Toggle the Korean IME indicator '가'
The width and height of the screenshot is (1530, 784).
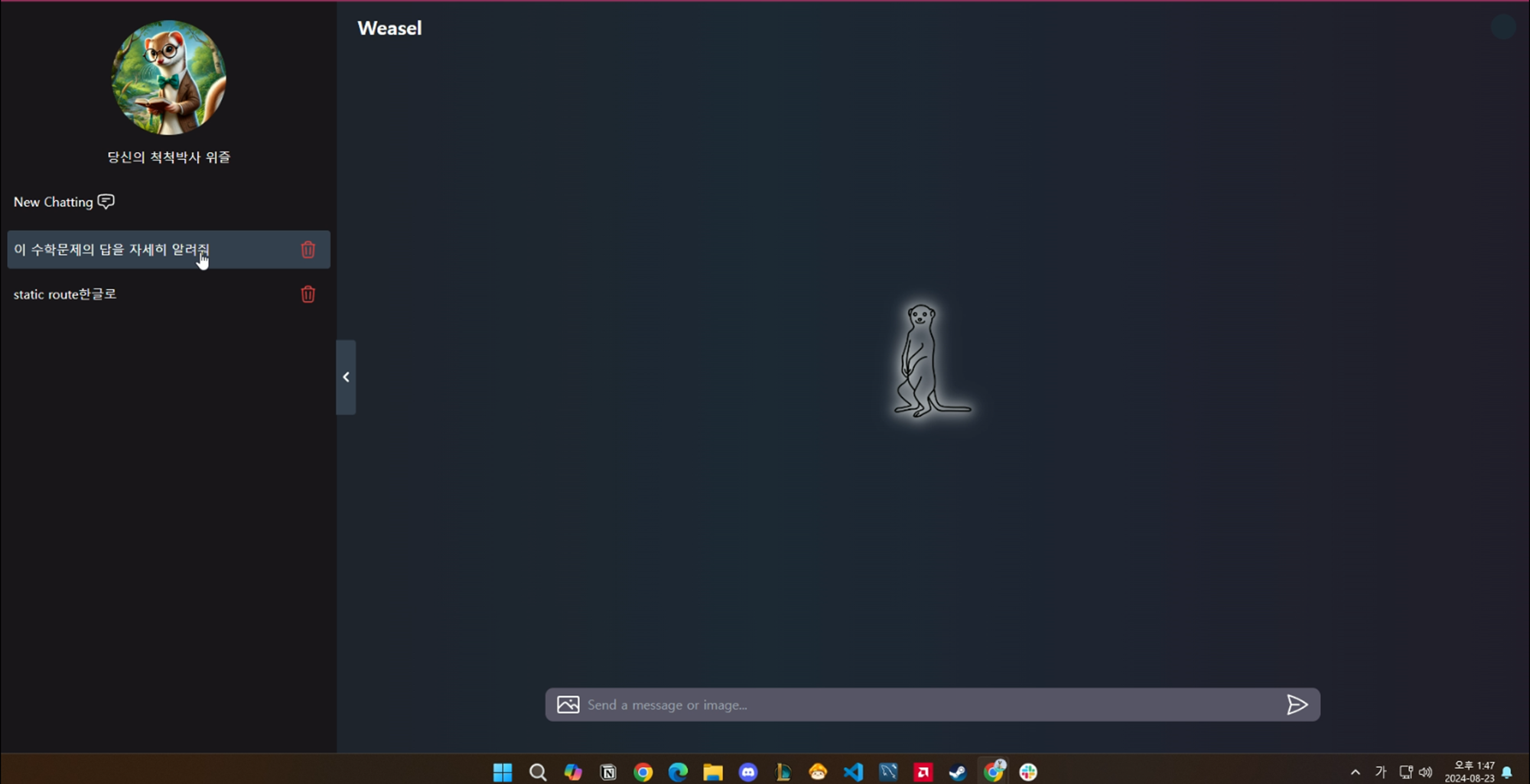pos(1381,772)
